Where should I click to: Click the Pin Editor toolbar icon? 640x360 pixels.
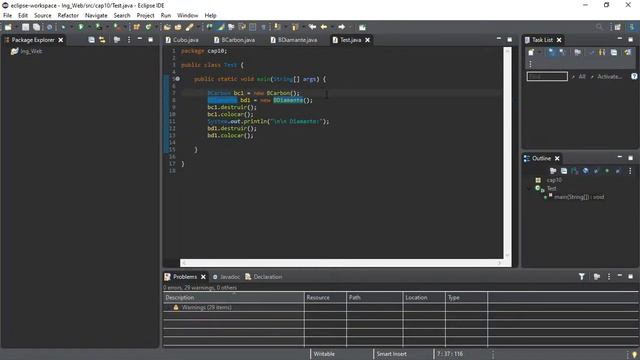pyautogui.click(x=362, y=27)
